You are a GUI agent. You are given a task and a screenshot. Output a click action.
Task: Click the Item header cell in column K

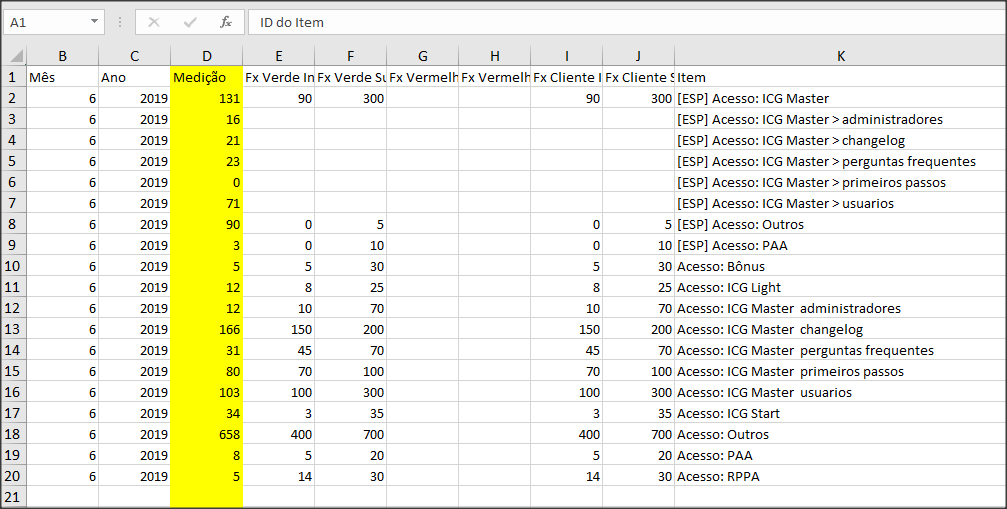click(840, 77)
